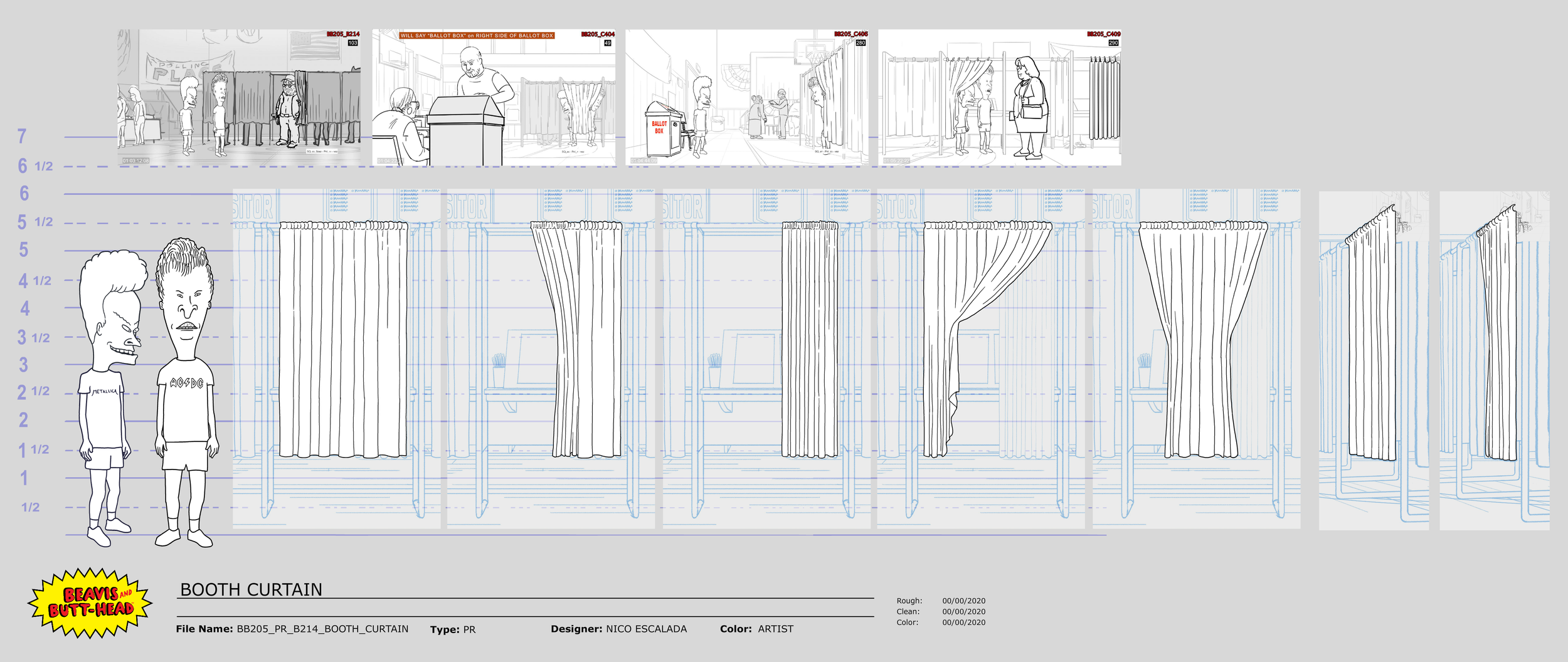This screenshot has height=662, width=1568.
Task: Click height scale marker '2 1/2'
Action: (x=33, y=392)
